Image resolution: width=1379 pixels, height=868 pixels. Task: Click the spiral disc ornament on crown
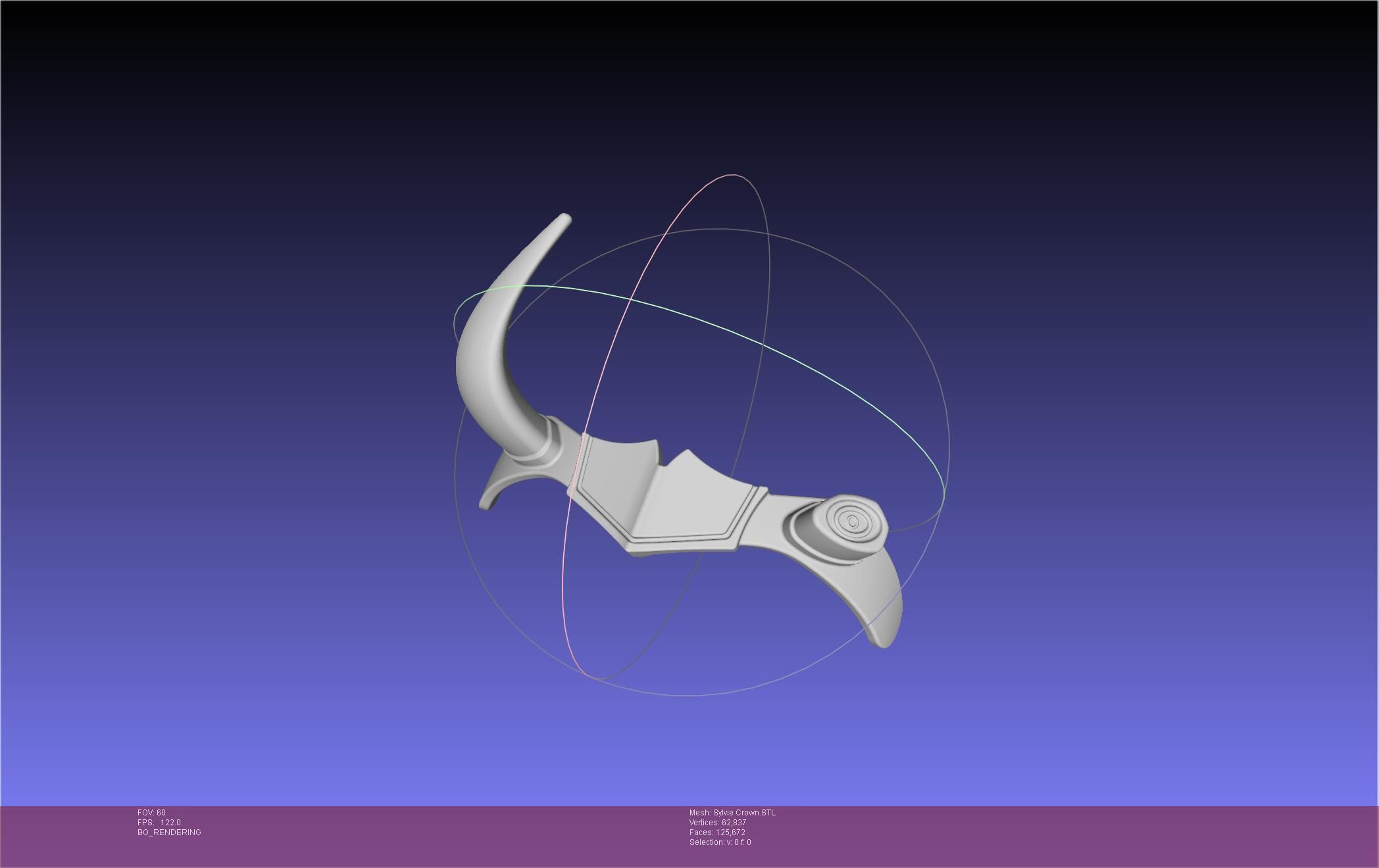point(851,522)
